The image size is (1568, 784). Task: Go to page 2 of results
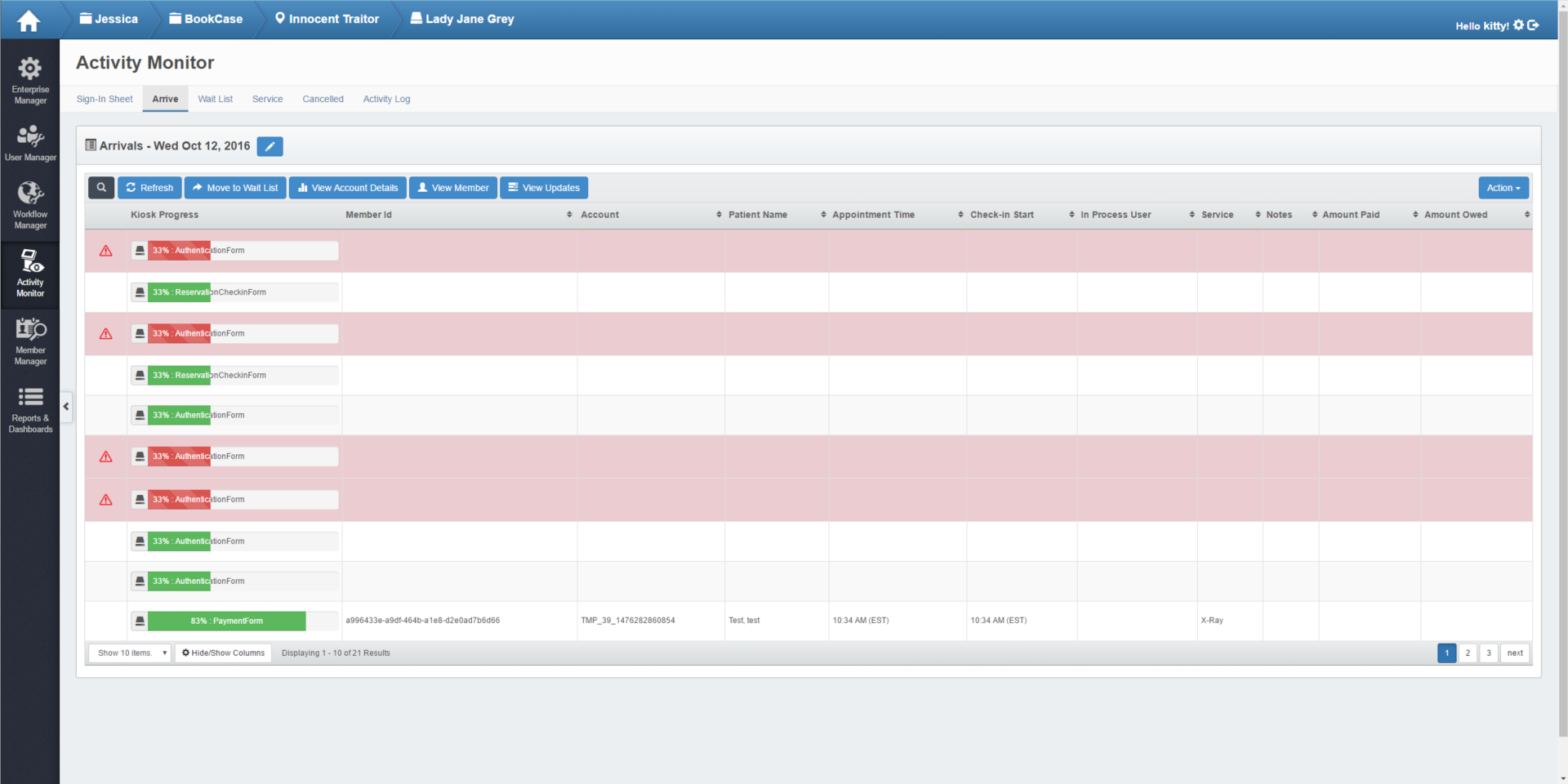tap(1468, 653)
